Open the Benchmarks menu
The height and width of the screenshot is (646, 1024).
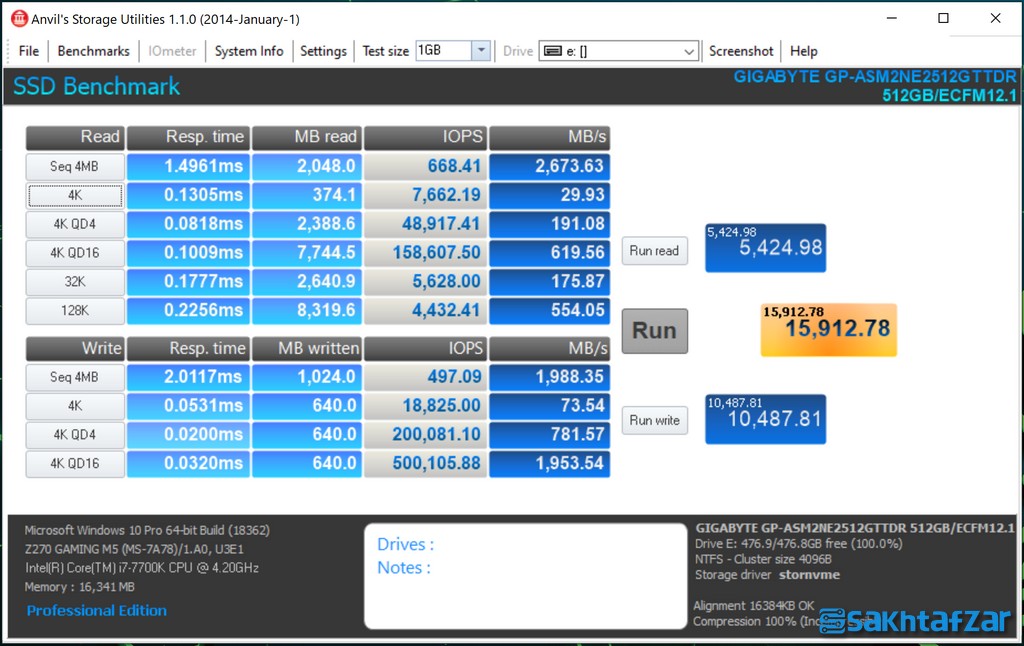pos(93,51)
